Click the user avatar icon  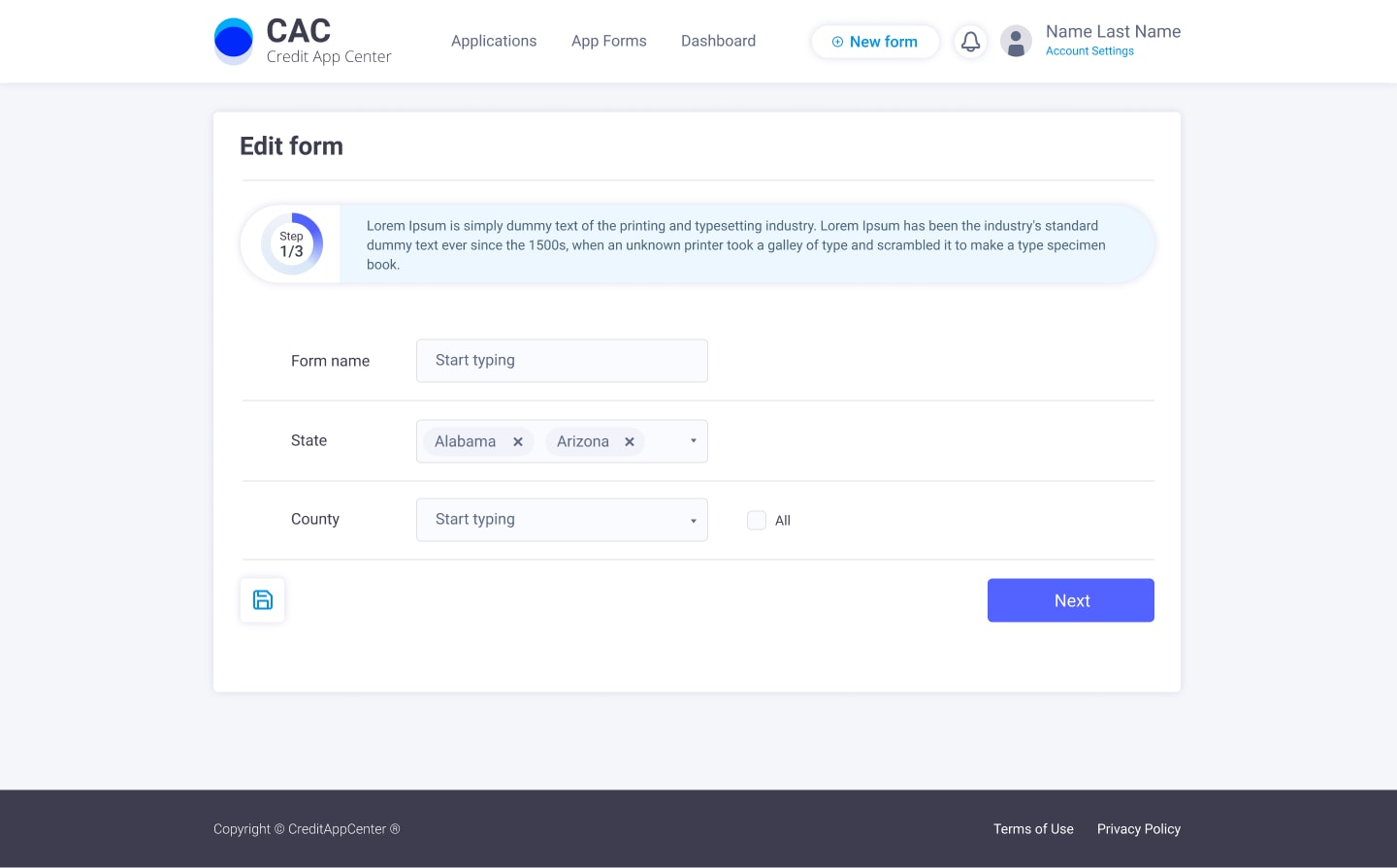click(1016, 42)
